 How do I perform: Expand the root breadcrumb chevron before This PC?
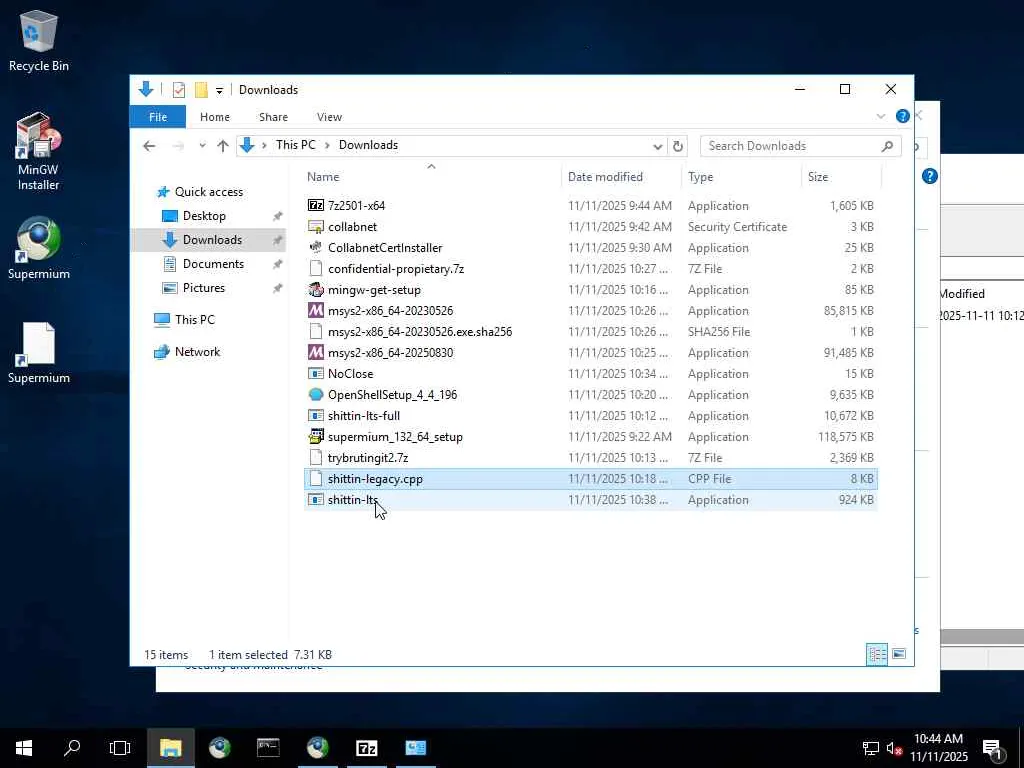264,146
